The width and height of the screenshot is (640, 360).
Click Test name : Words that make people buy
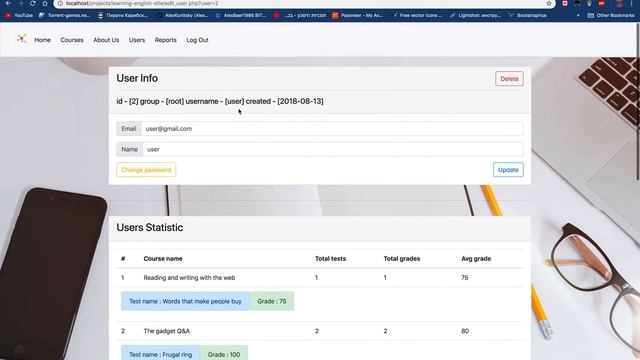185,301
